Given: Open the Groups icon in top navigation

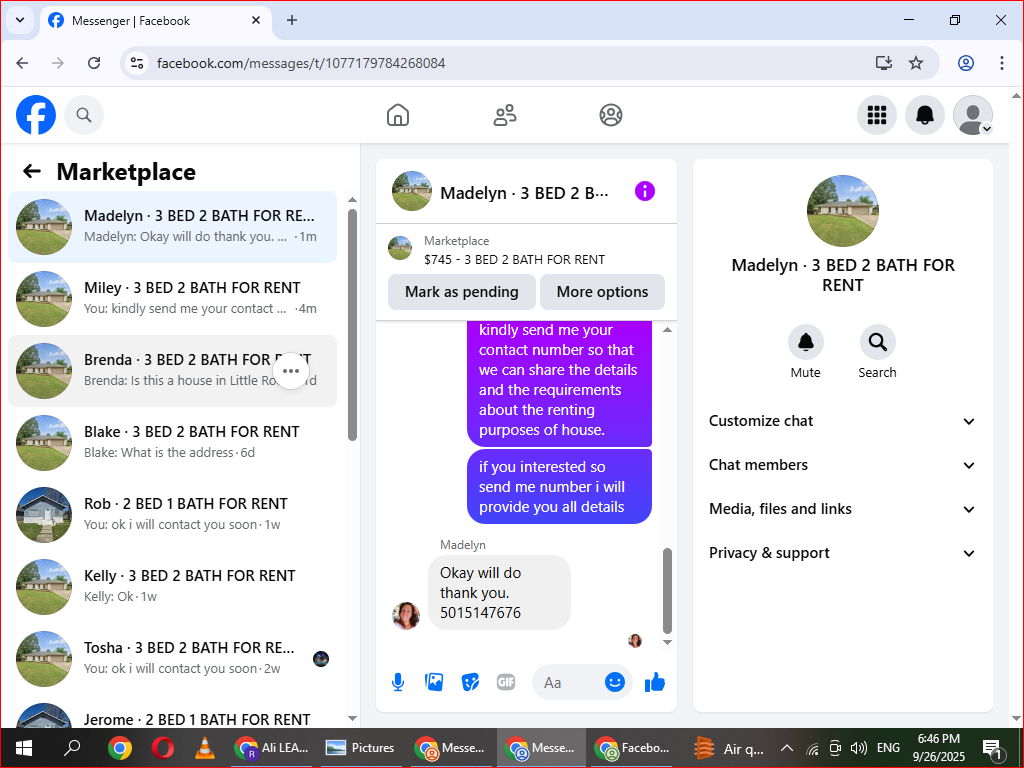Looking at the screenshot, I should [x=611, y=115].
